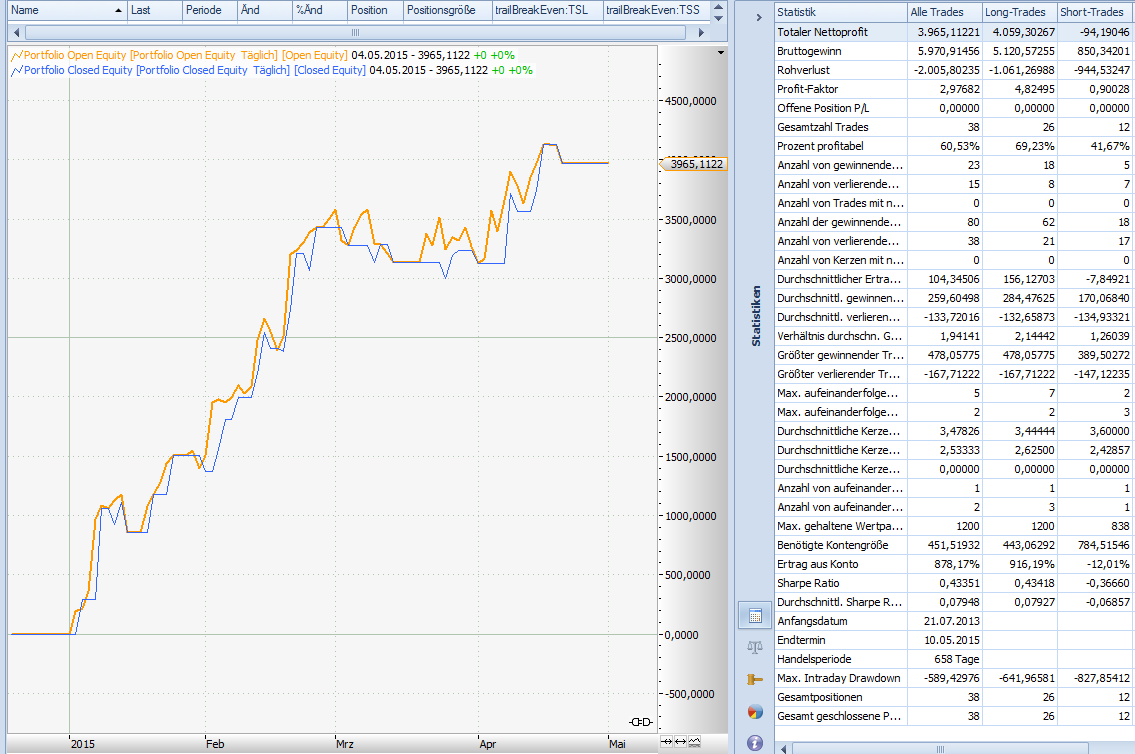
Task: Select the gavel hammer icon
Action: click(755, 680)
